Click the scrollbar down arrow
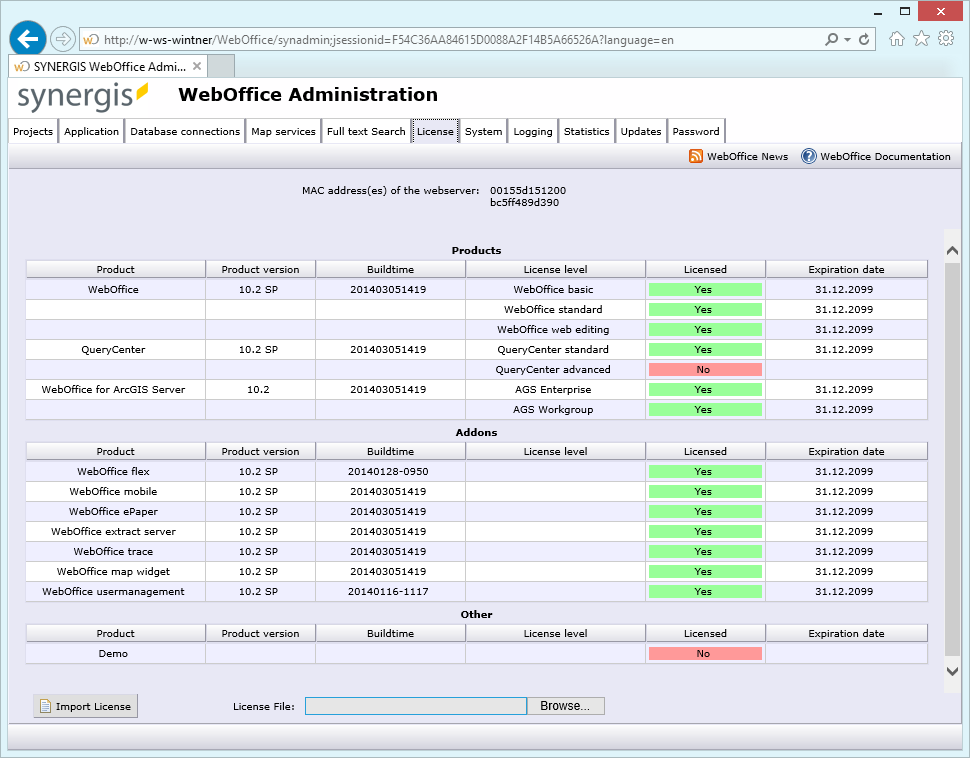 (952, 673)
